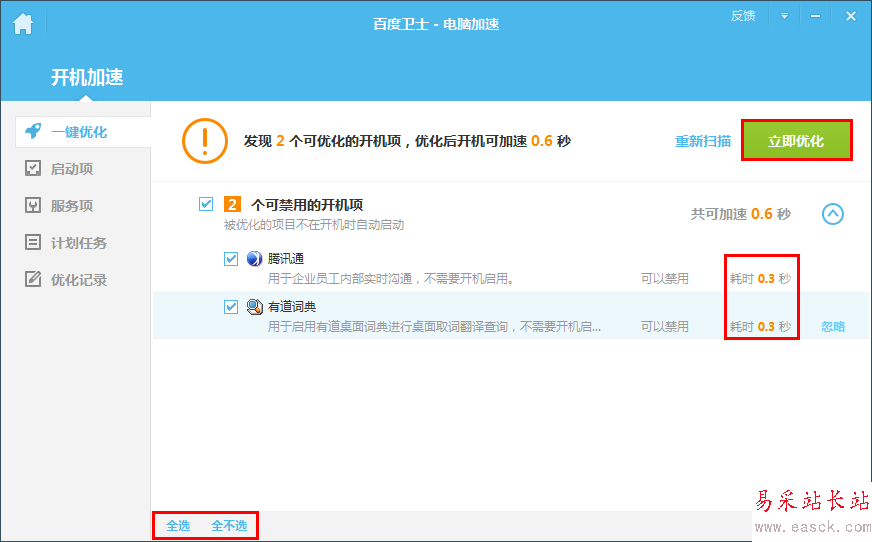Click 耗时 0.3 秒 for 有道词典
The width and height of the screenshot is (872, 542).
point(760,326)
